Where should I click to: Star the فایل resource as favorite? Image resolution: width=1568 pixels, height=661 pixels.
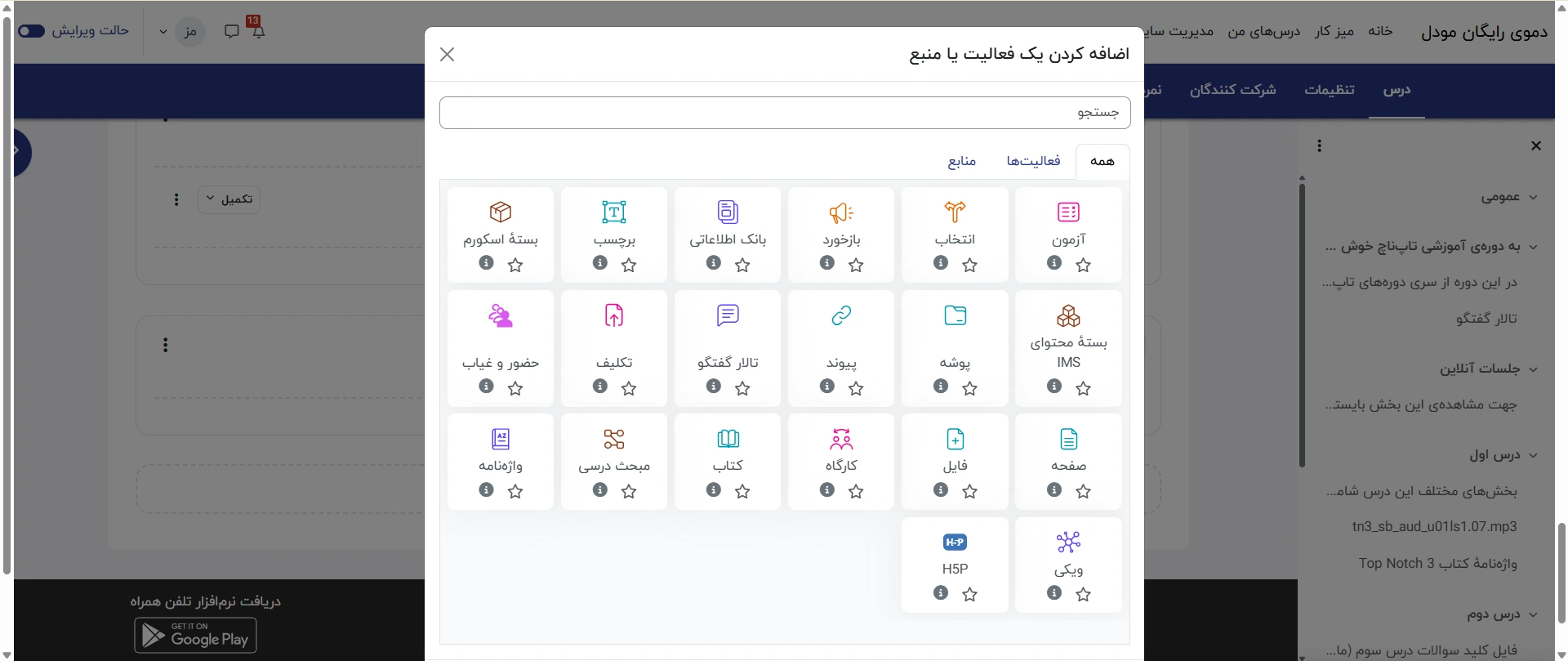click(x=969, y=491)
